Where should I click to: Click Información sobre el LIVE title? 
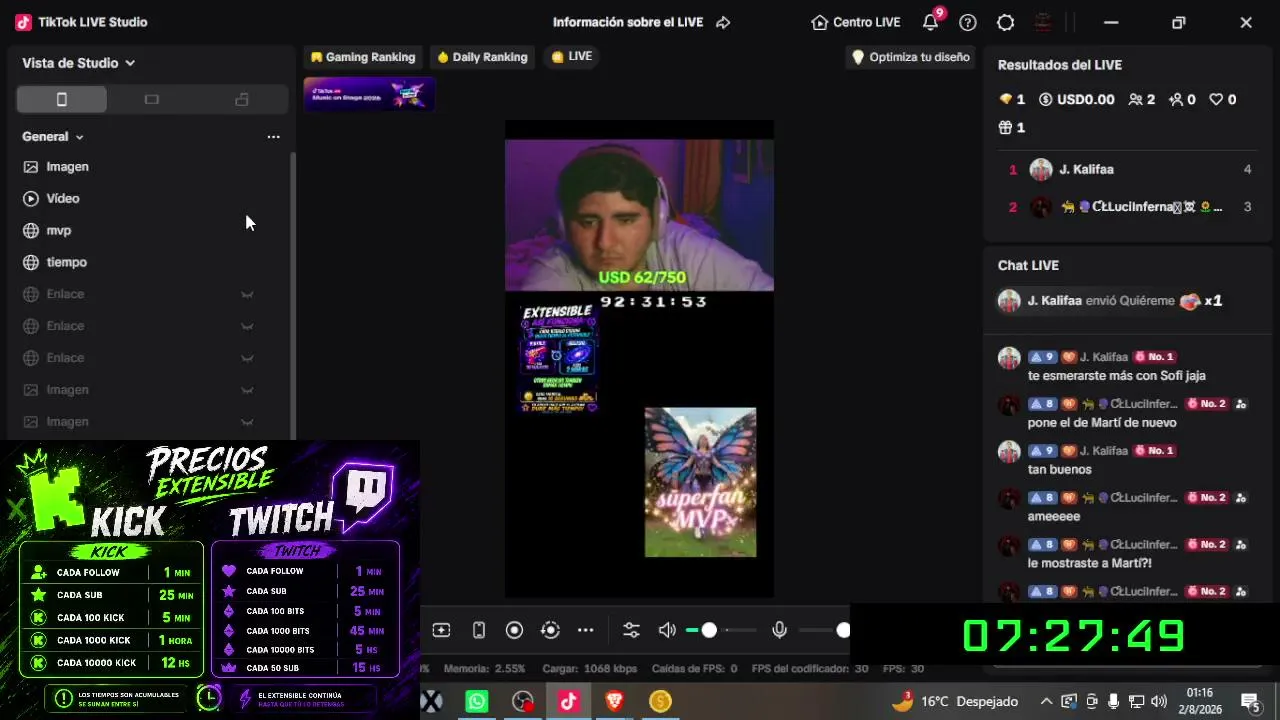(628, 22)
